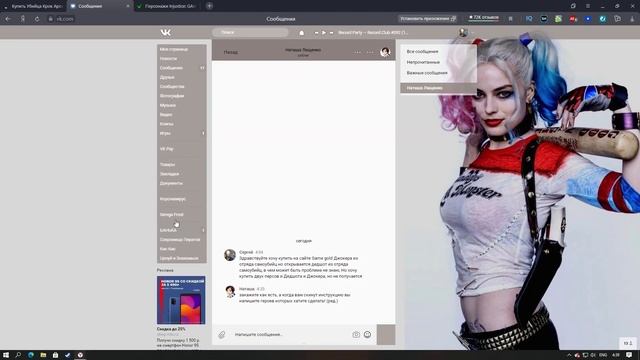640x360 pixels.
Task: Open File Explorer from taskbar
Action: (x=43, y=355)
